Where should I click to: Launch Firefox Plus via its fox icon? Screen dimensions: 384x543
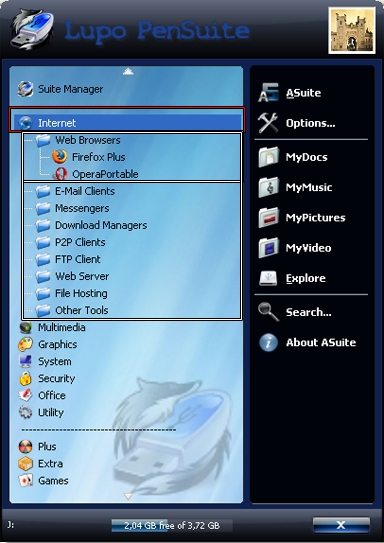click(x=60, y=157)
